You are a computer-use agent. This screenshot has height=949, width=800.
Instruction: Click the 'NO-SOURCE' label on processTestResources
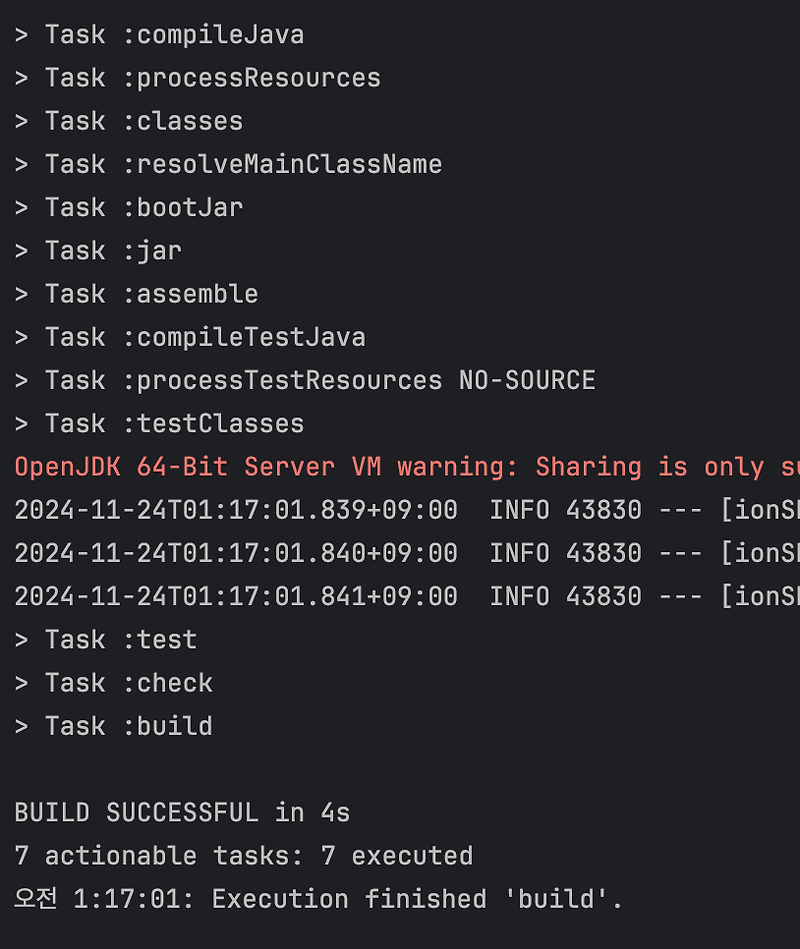pyautogui.click(x=527, y=381)
